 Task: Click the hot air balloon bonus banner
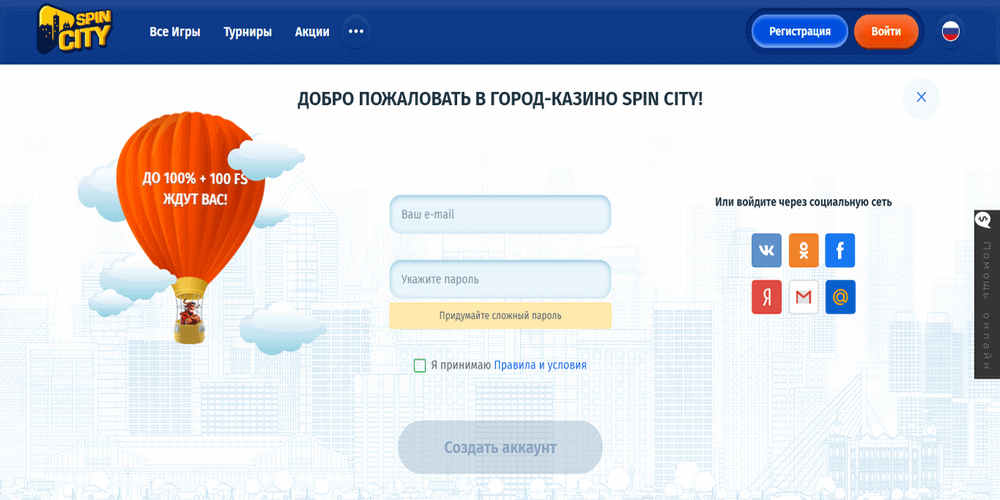[x=191, y=228]
